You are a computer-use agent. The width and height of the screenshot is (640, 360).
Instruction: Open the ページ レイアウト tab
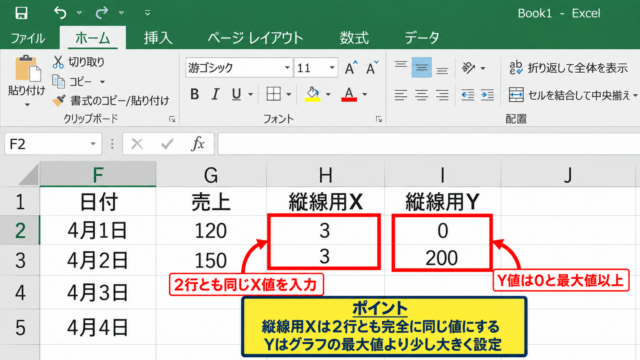pos(255,38)
